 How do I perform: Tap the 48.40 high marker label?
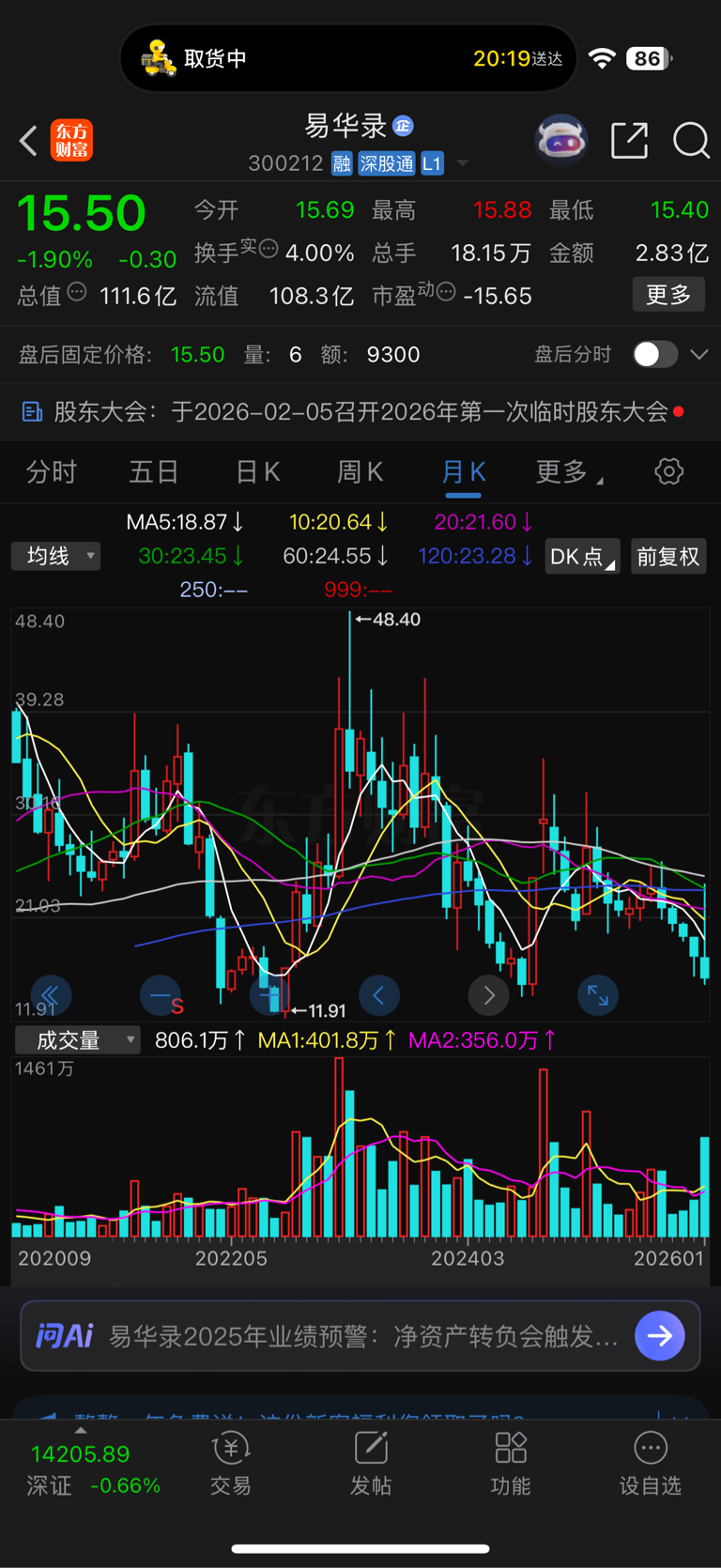pyautogui.click(x=389, y=620)
